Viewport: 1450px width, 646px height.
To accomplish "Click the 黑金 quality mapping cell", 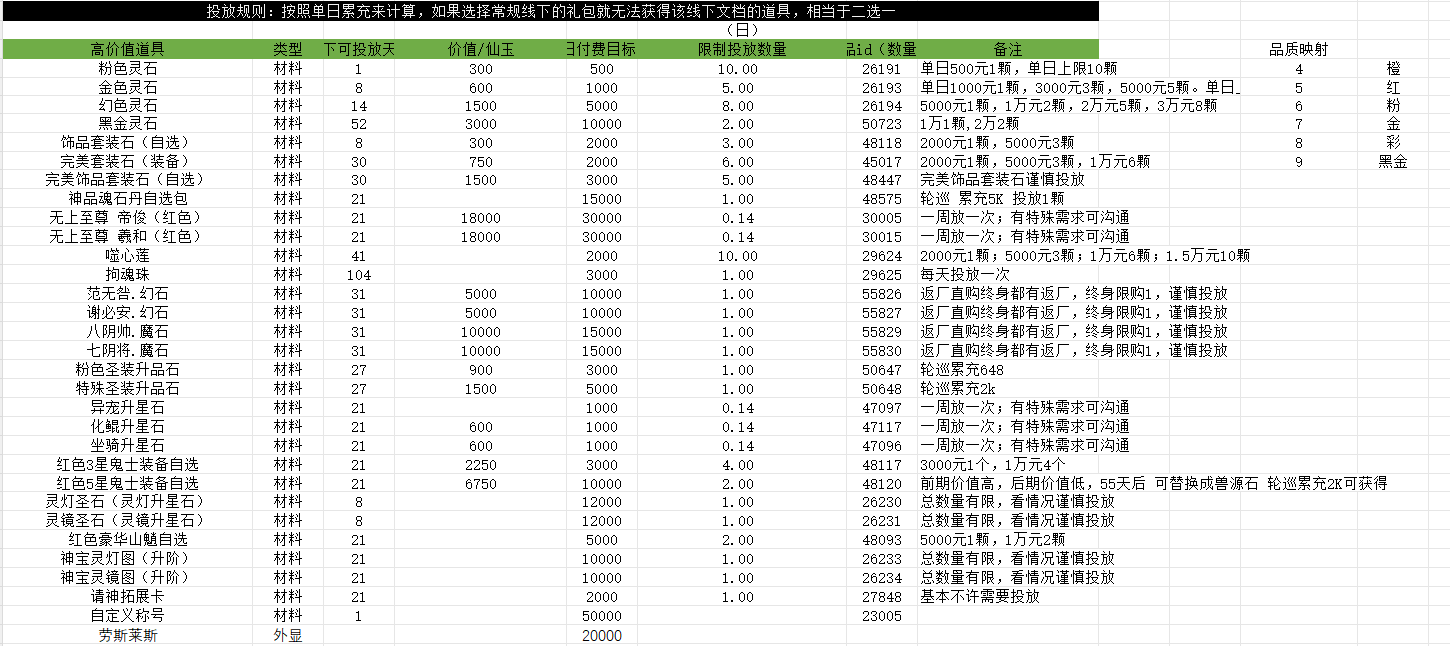I will click(x=1393, y=162).
